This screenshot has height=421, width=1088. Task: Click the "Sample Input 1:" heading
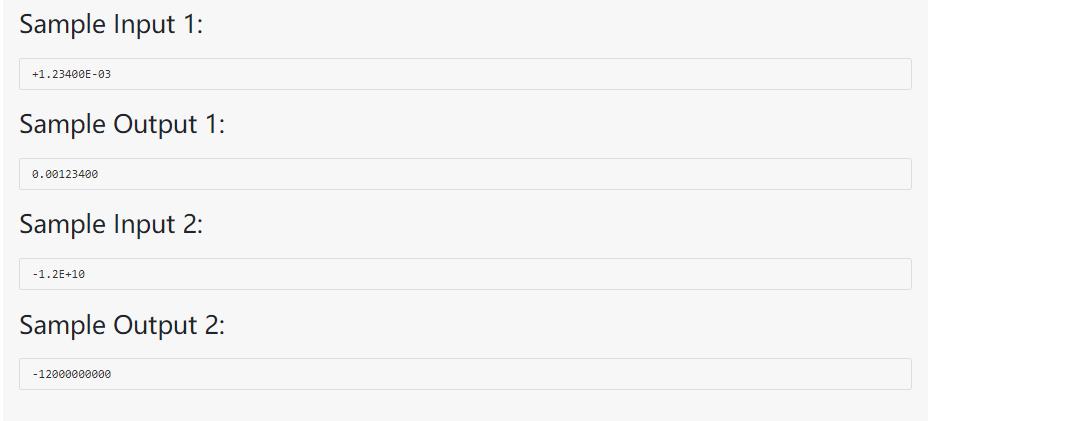click(111, 25)
